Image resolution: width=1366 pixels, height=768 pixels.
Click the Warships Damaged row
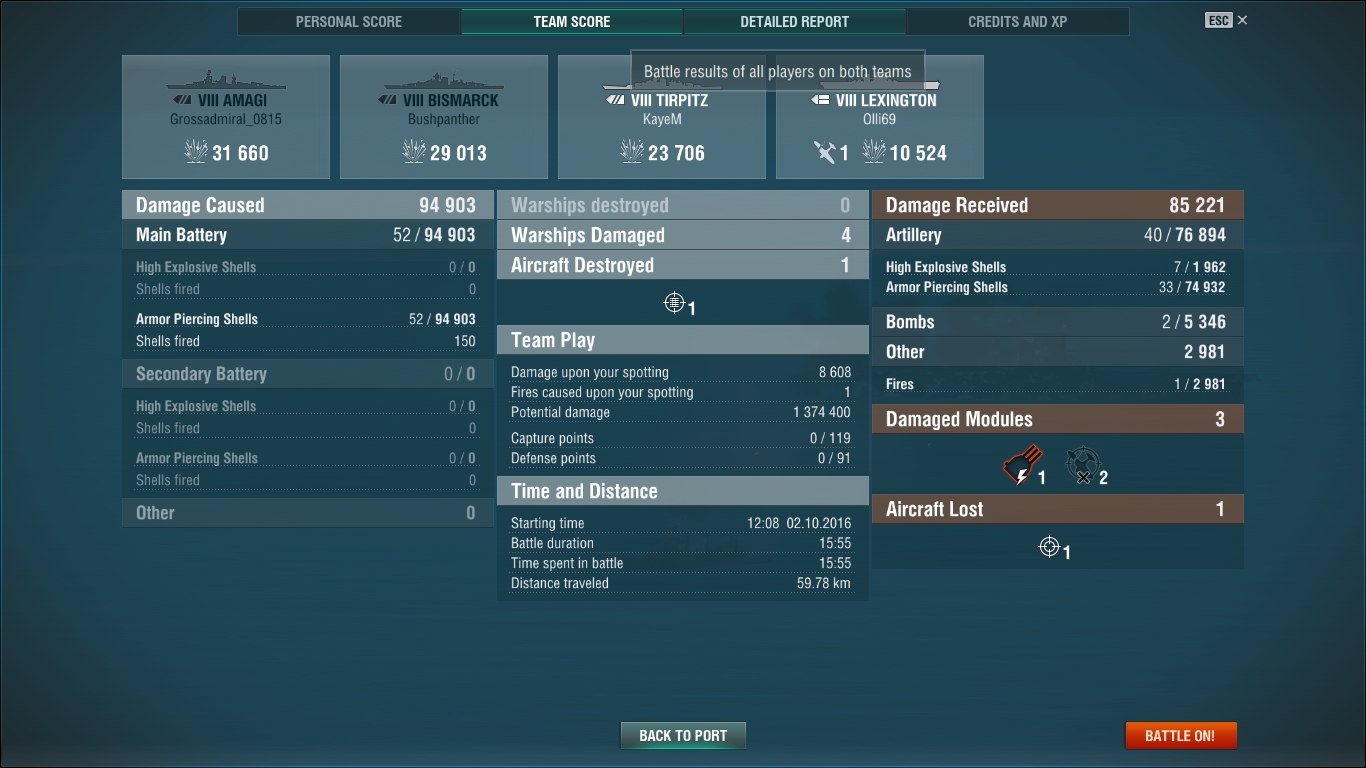coord(683,235)
